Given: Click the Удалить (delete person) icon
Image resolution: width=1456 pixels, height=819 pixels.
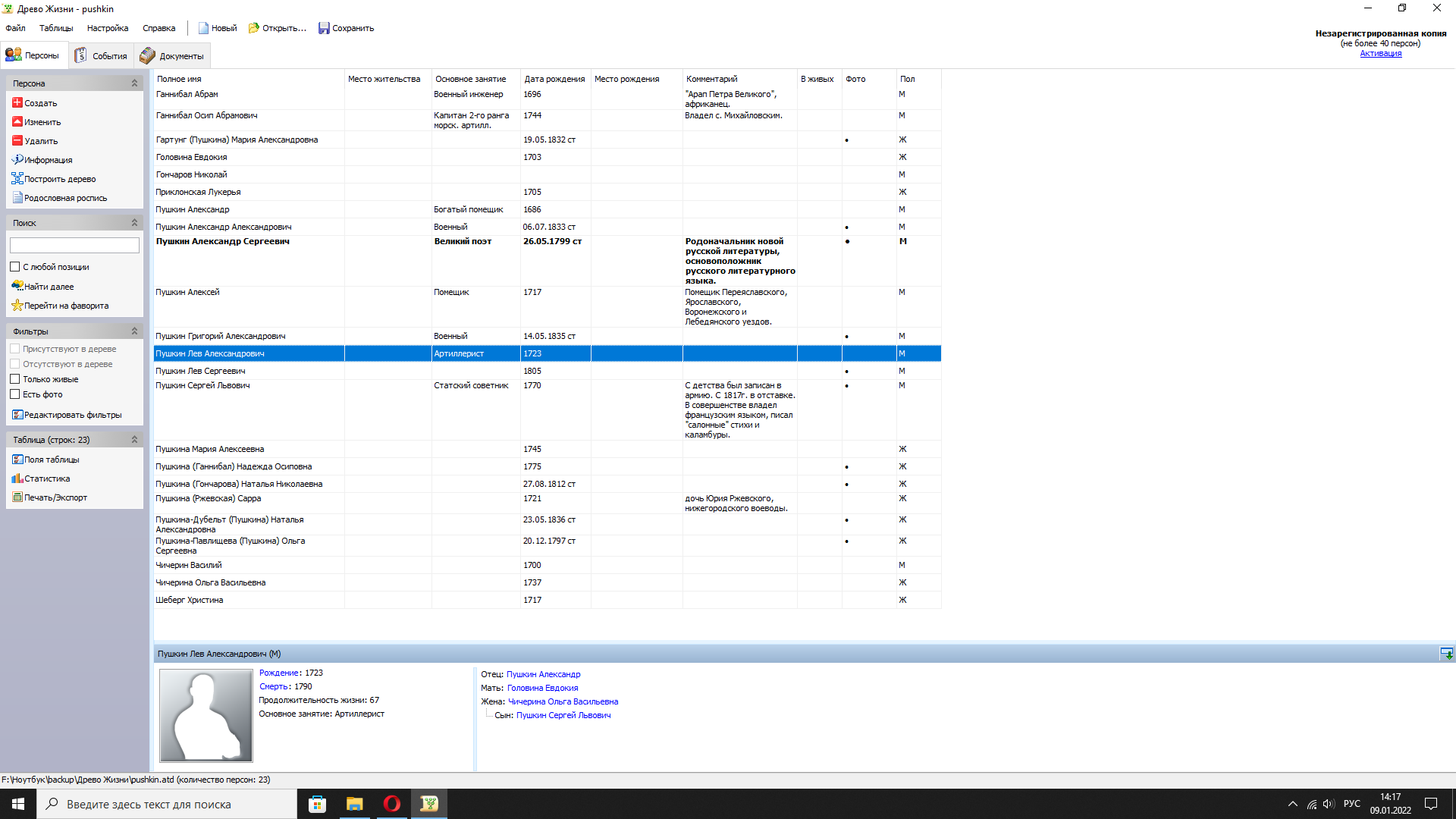Looking at the screenshot, I should (17, 140).
